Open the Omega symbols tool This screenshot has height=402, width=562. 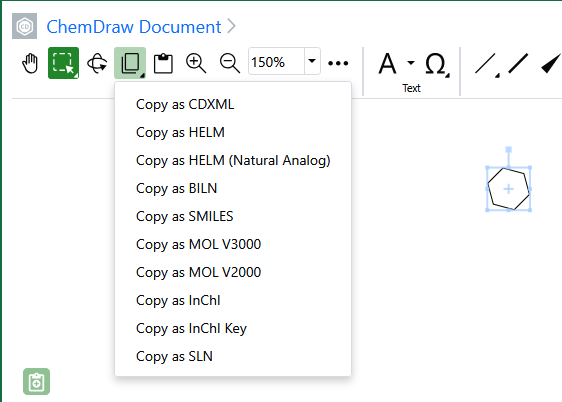click(x=436, y=64)
